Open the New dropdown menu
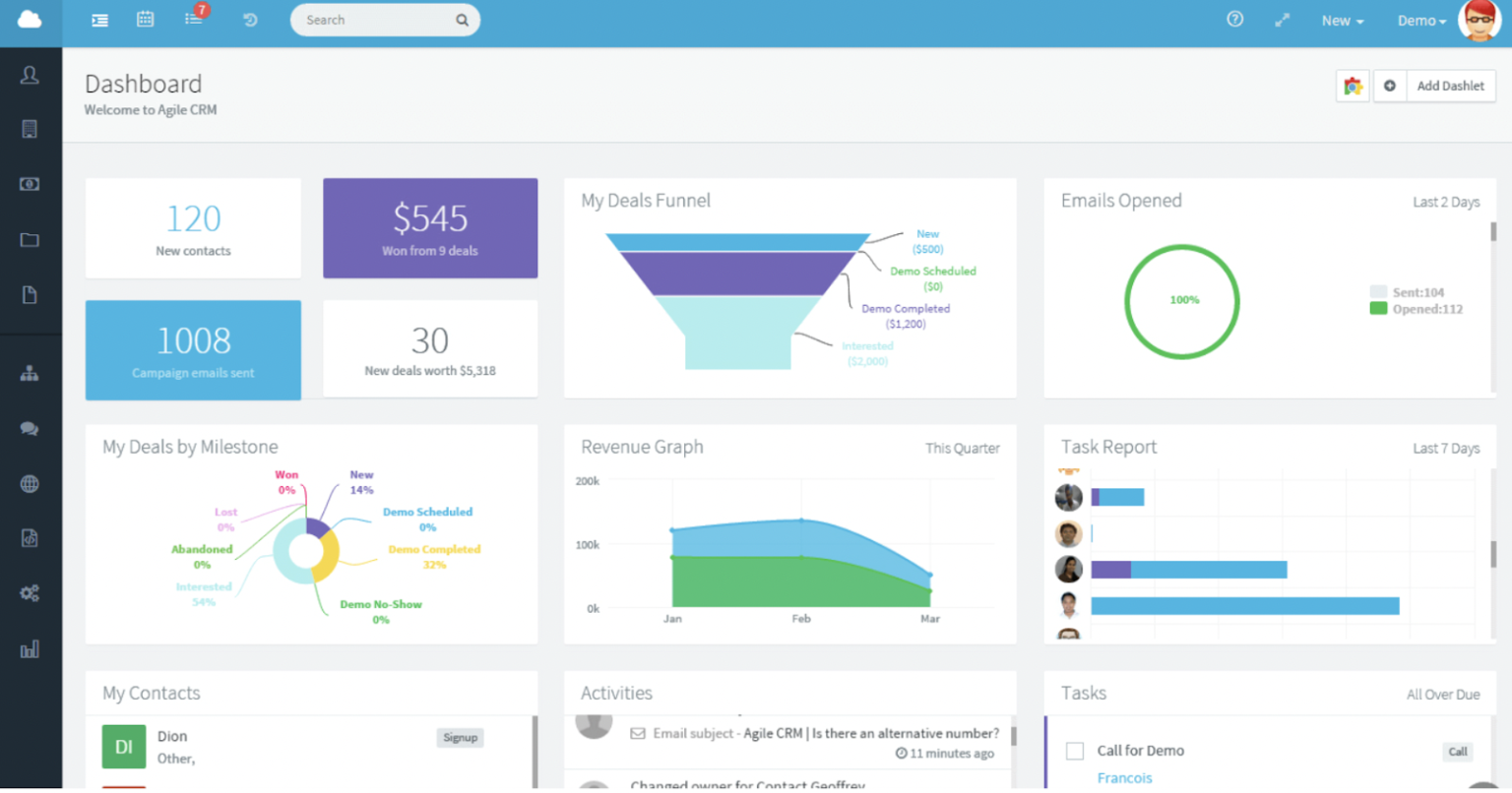 point(1341,20)
